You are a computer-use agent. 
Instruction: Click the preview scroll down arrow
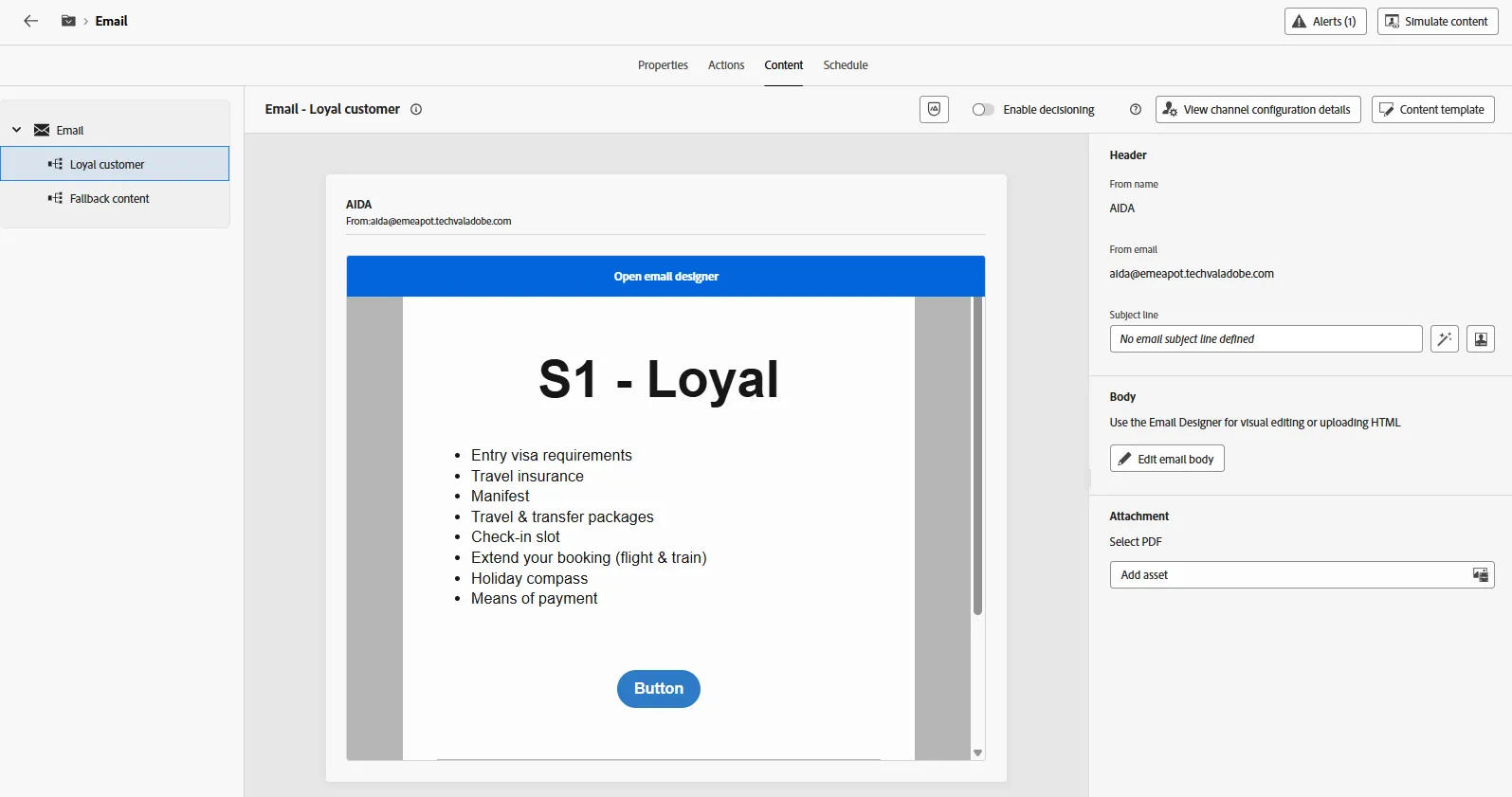(977, 753)
